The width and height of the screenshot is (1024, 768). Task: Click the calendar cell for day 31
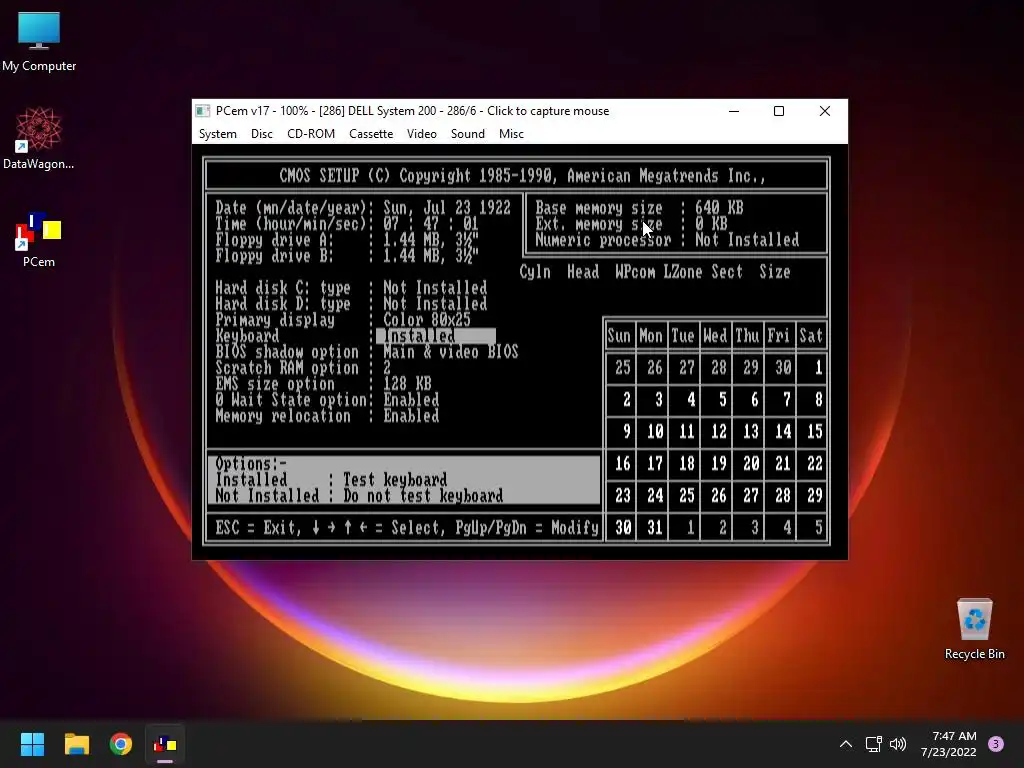click(654, 528)
